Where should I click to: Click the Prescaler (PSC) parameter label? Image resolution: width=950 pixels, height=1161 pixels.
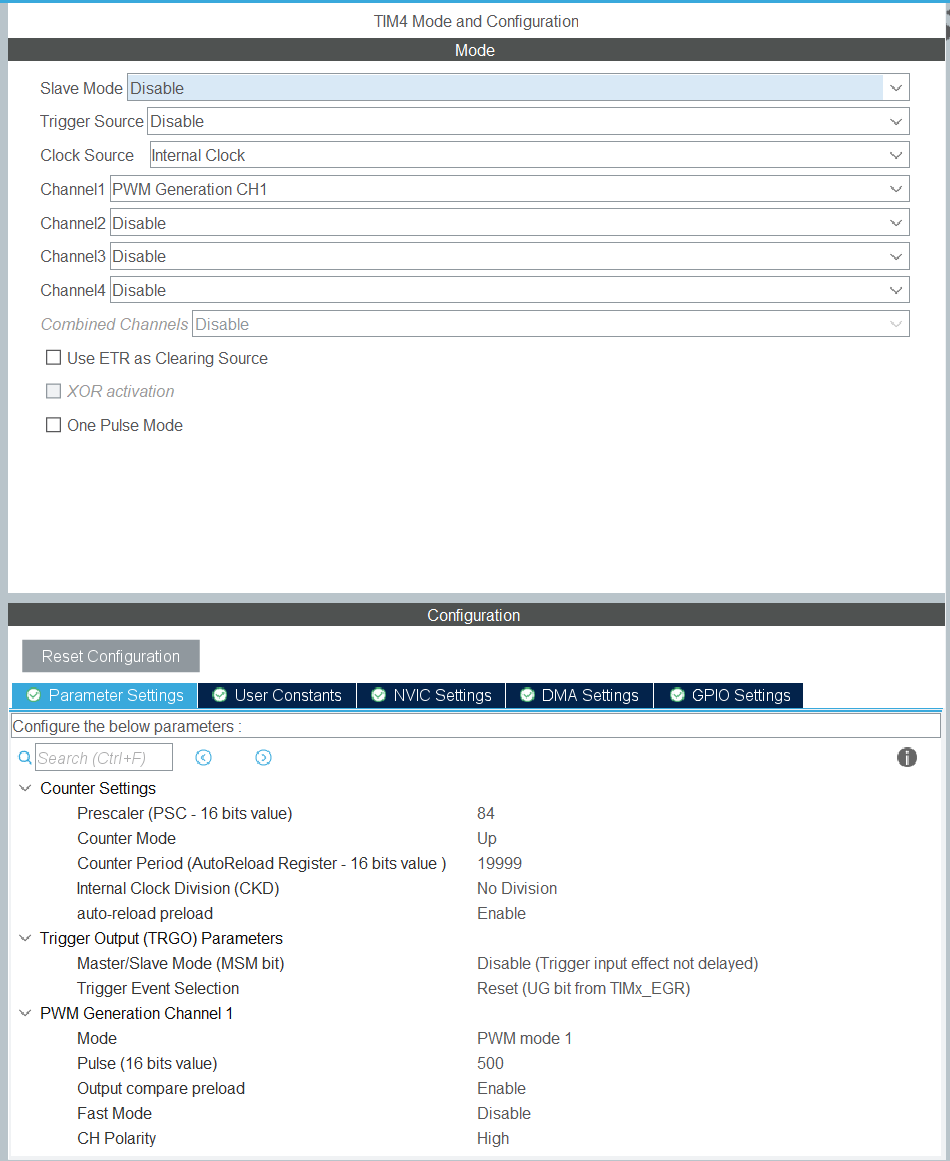[185, 813]
